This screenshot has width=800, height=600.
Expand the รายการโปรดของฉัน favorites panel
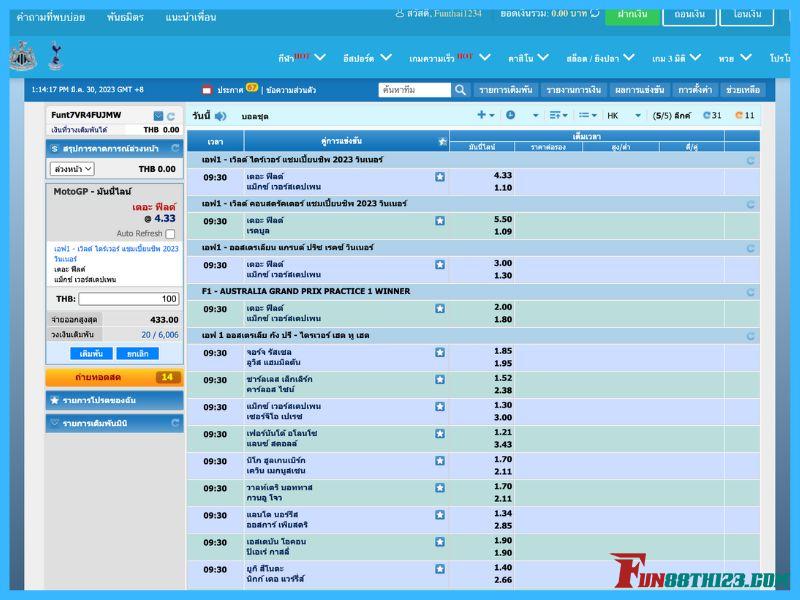114,401
